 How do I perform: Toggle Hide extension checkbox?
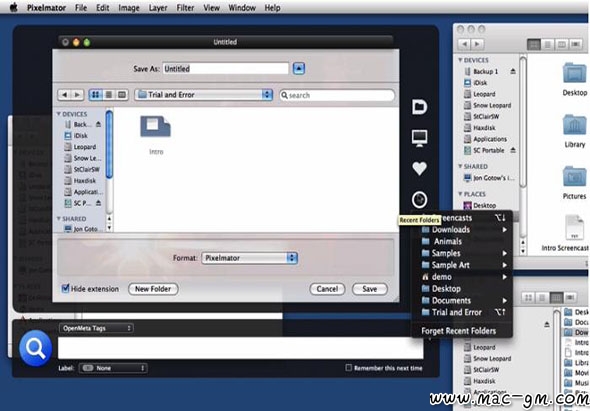[x=65, y=289]
